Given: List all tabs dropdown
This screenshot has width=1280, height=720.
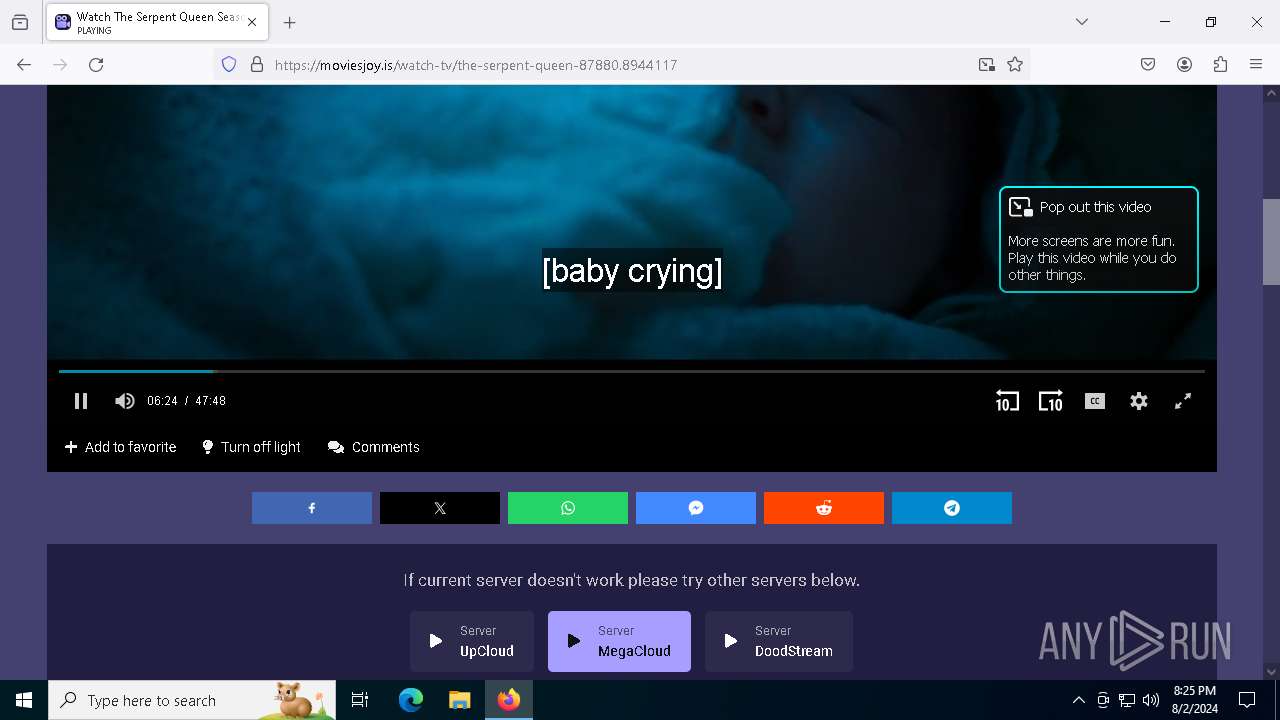Looking at the screenshot, I should 1082,22.
